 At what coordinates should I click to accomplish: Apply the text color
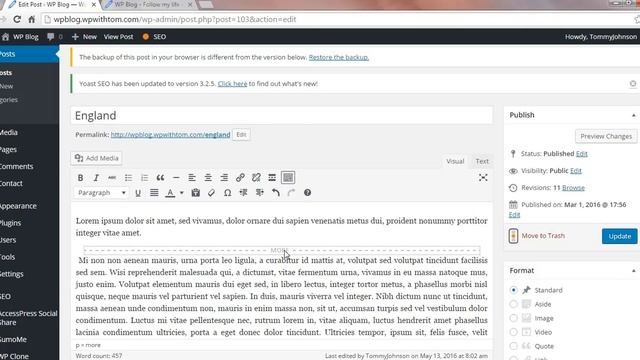point(170,193)
